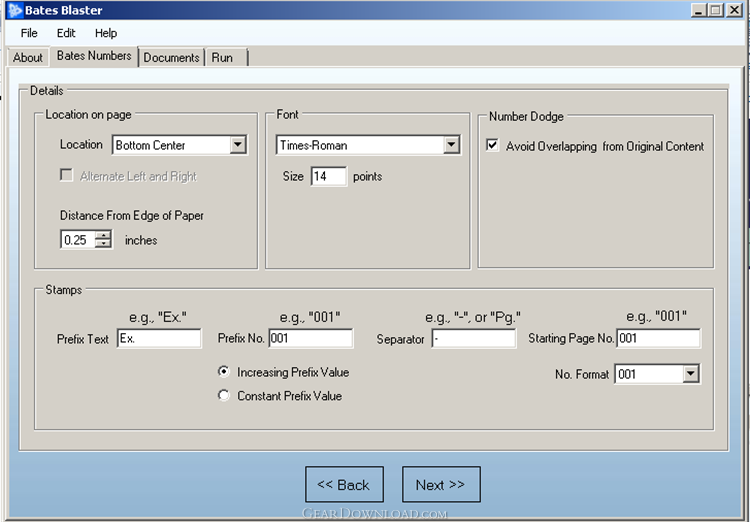Switch to the About tab
Screen dimensions: 750x522
point(28,57)
